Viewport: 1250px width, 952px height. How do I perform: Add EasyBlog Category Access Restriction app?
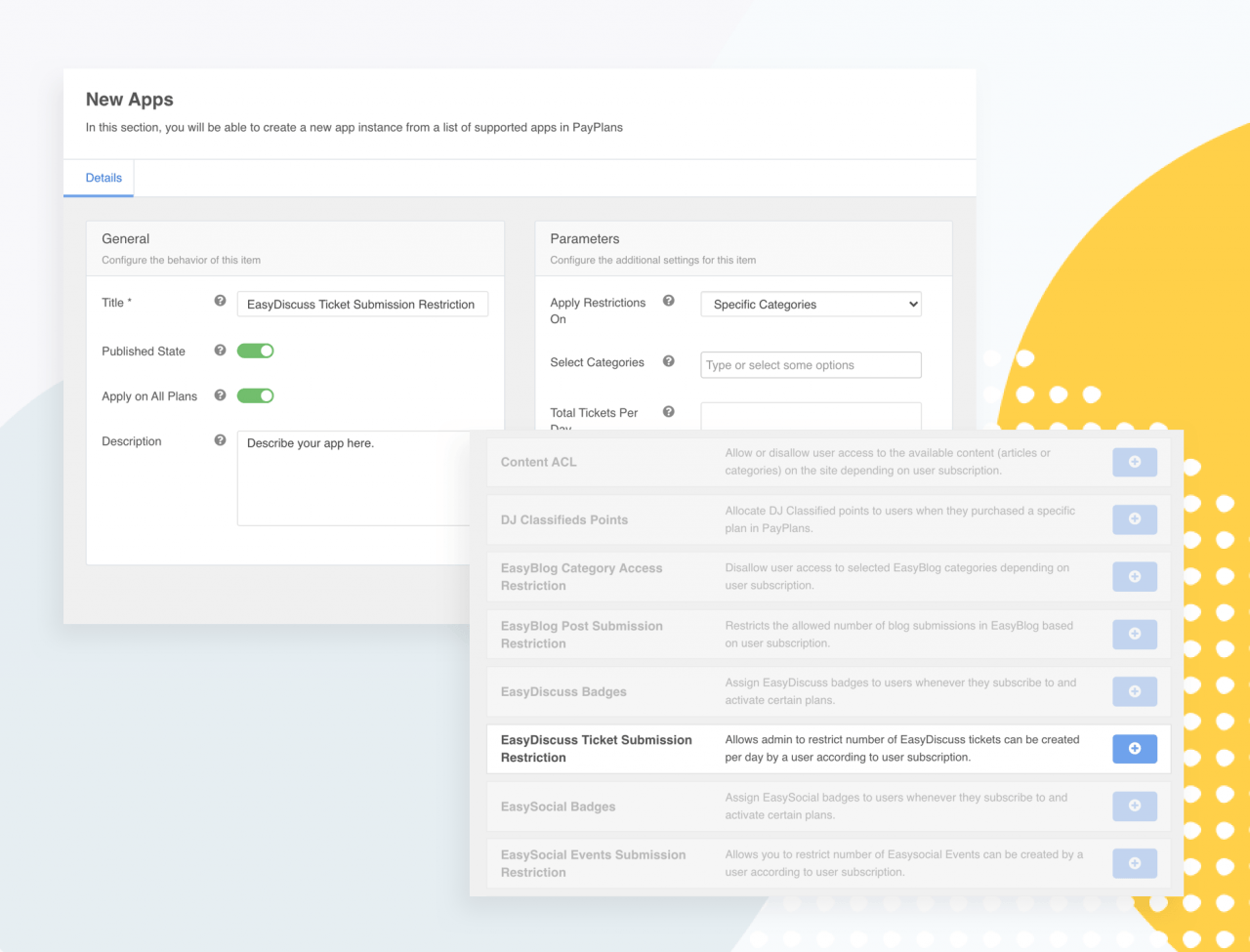coord(1135,576)
